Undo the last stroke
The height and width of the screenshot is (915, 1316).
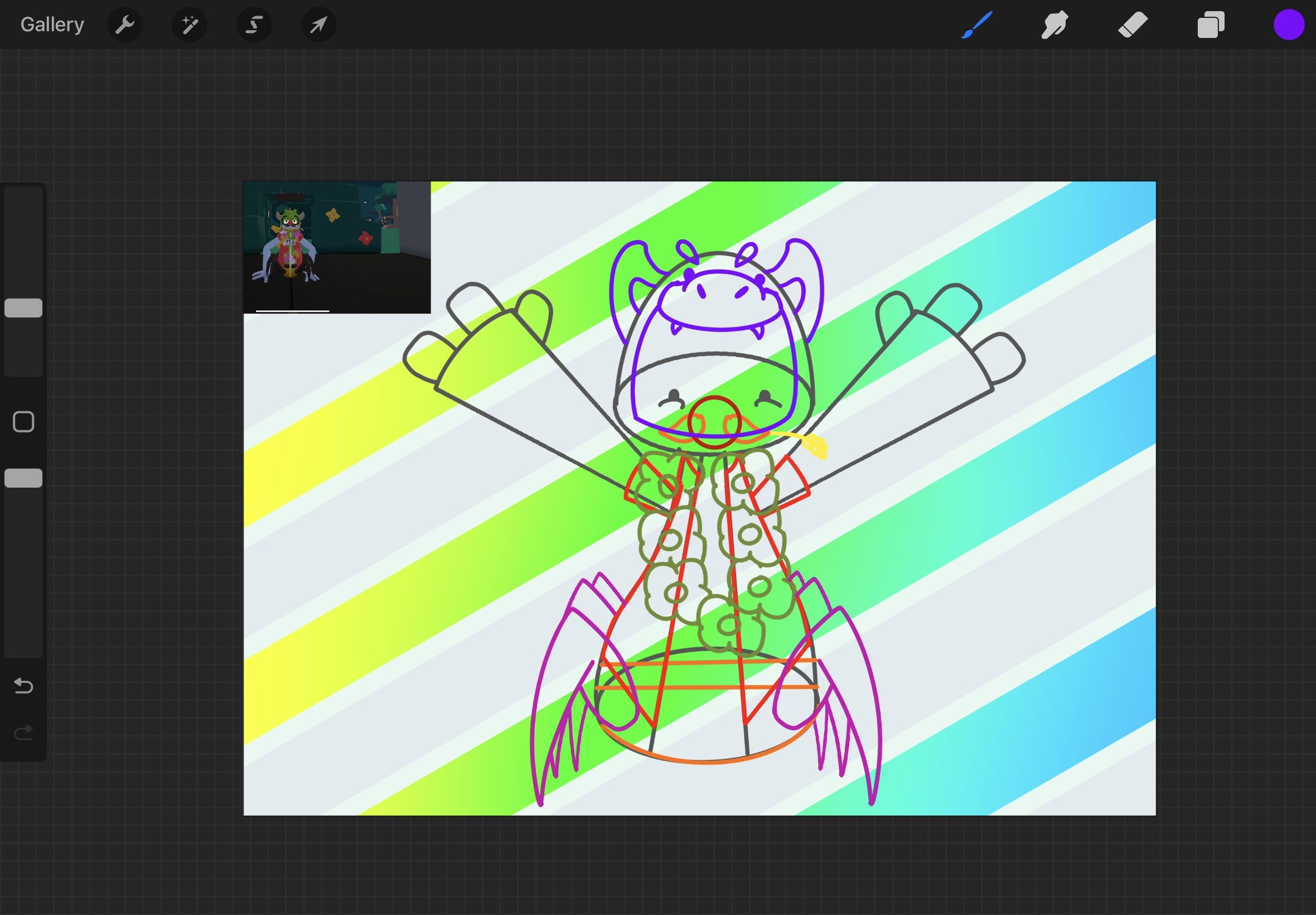coord(23,686)
